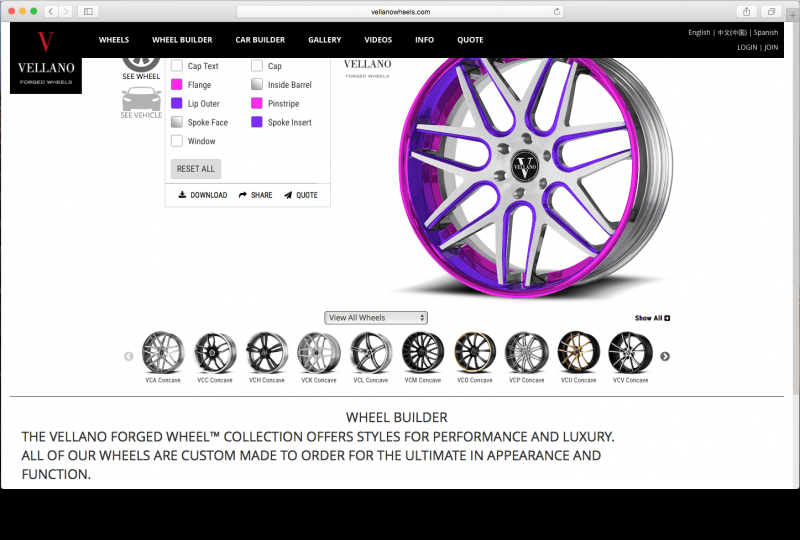
Task: Click the See Vehicle car icon
Action: pyautogui.click(x=141, y=99)
